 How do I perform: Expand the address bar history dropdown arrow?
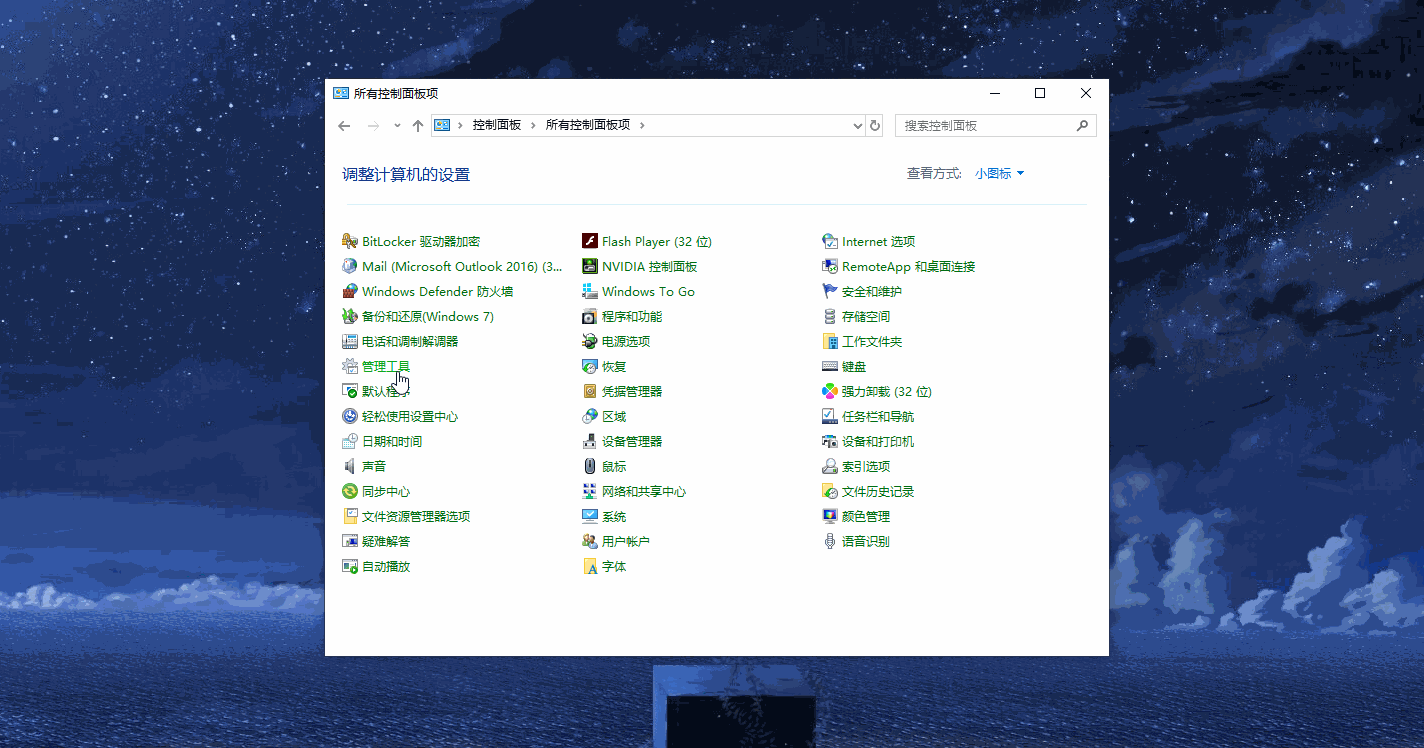point(858,125)
